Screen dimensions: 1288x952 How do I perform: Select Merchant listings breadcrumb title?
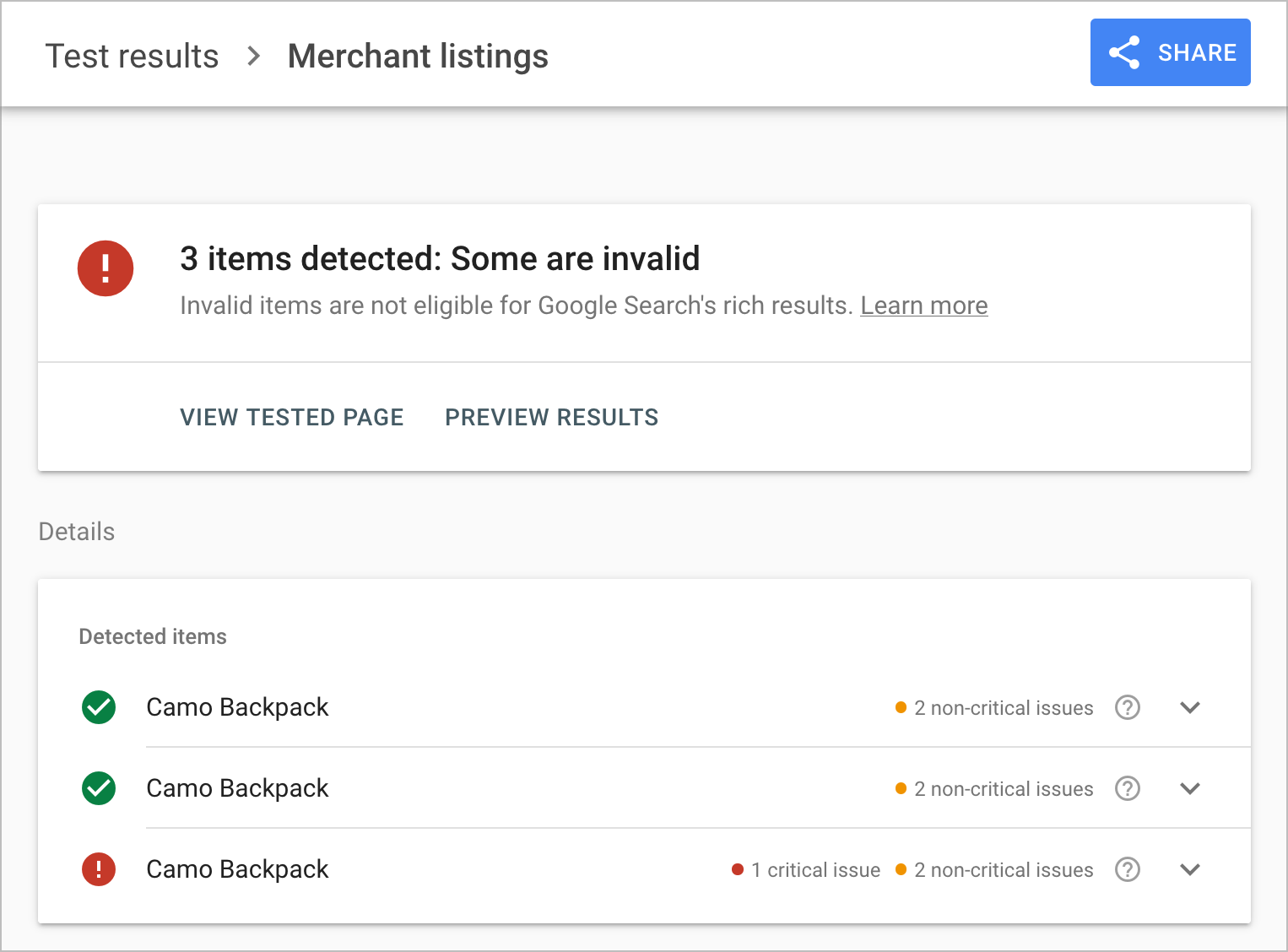point(418,57)
